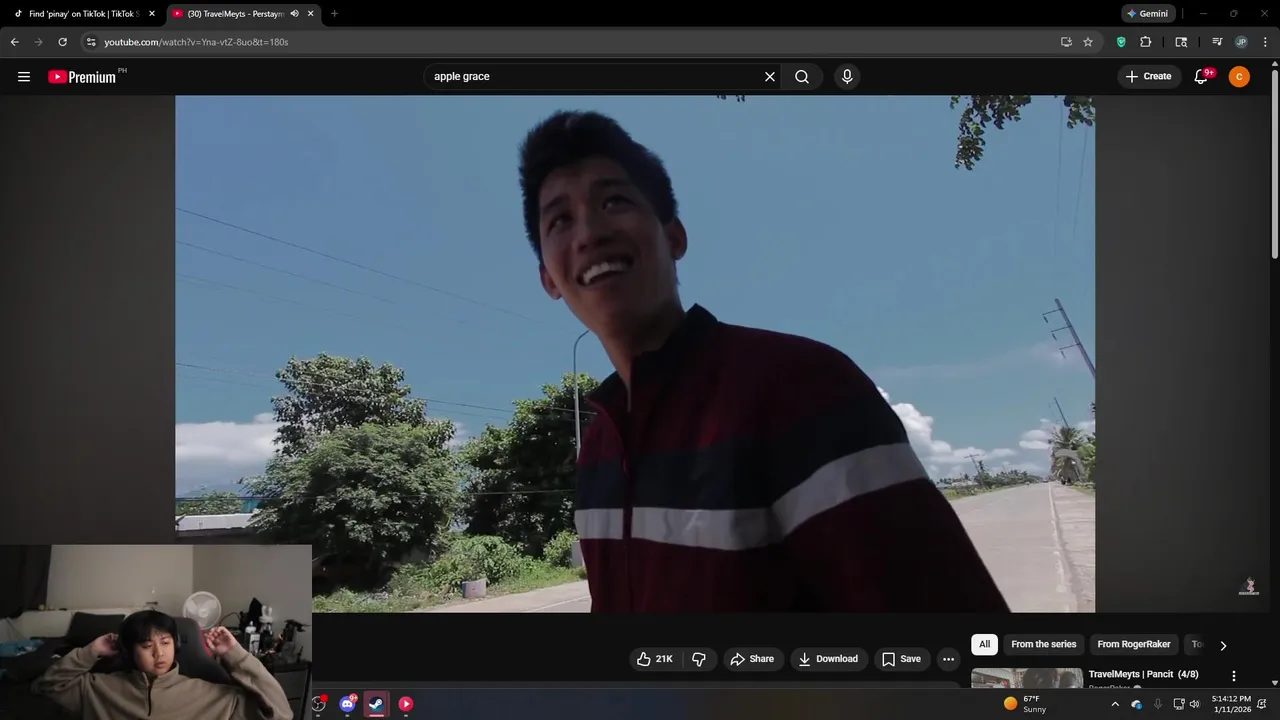Open Chrome extensions puzzle icon
This screenshot has width=1280, height=720.
1146,42
